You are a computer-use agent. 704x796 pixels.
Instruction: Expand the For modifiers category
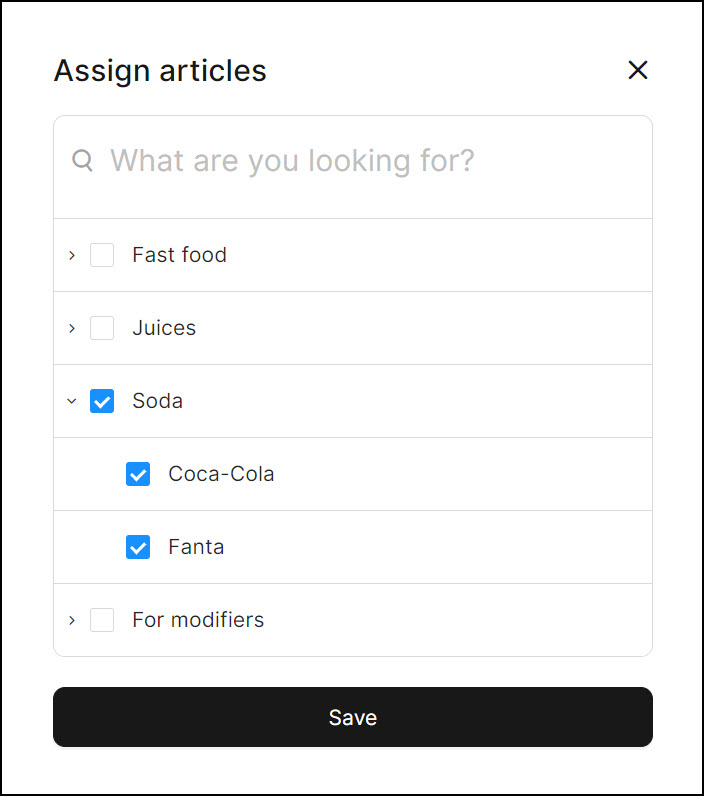pos(72,620)
